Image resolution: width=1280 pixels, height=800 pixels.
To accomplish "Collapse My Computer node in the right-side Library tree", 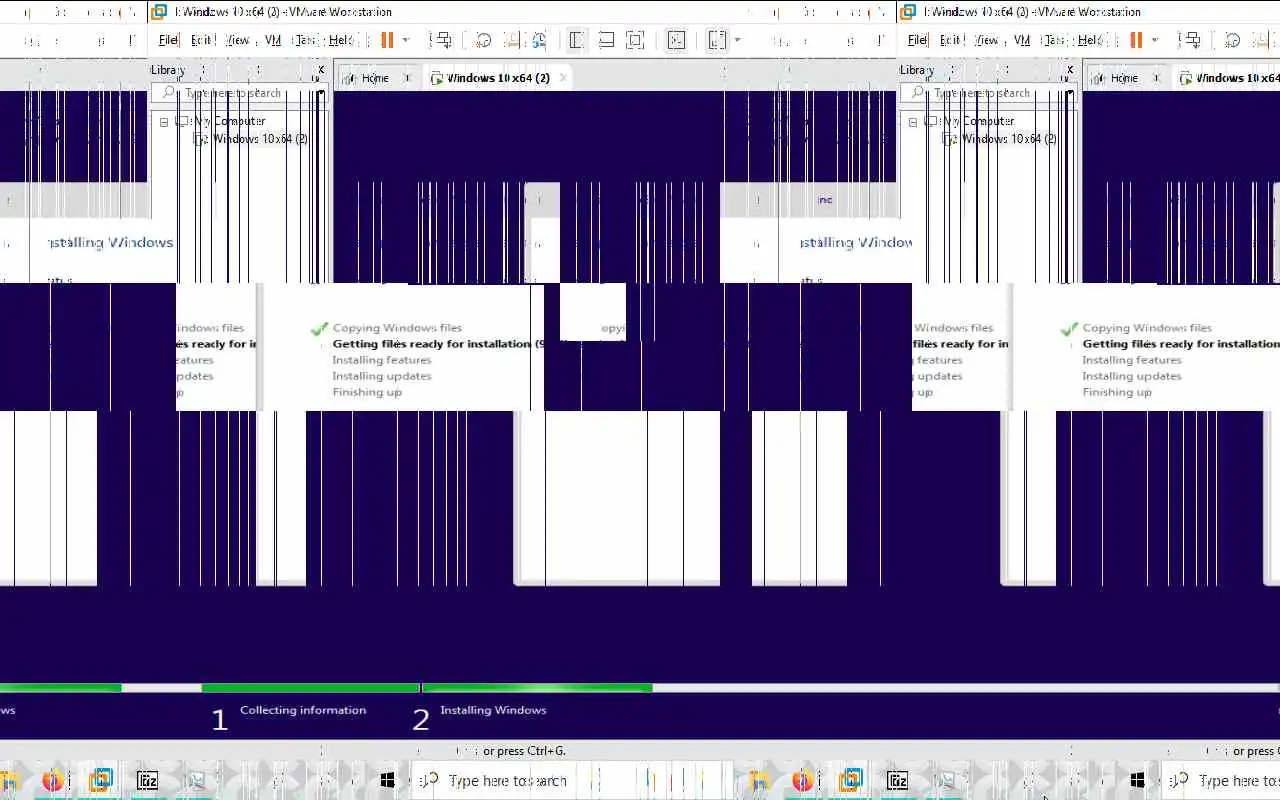I will point(913,122).
